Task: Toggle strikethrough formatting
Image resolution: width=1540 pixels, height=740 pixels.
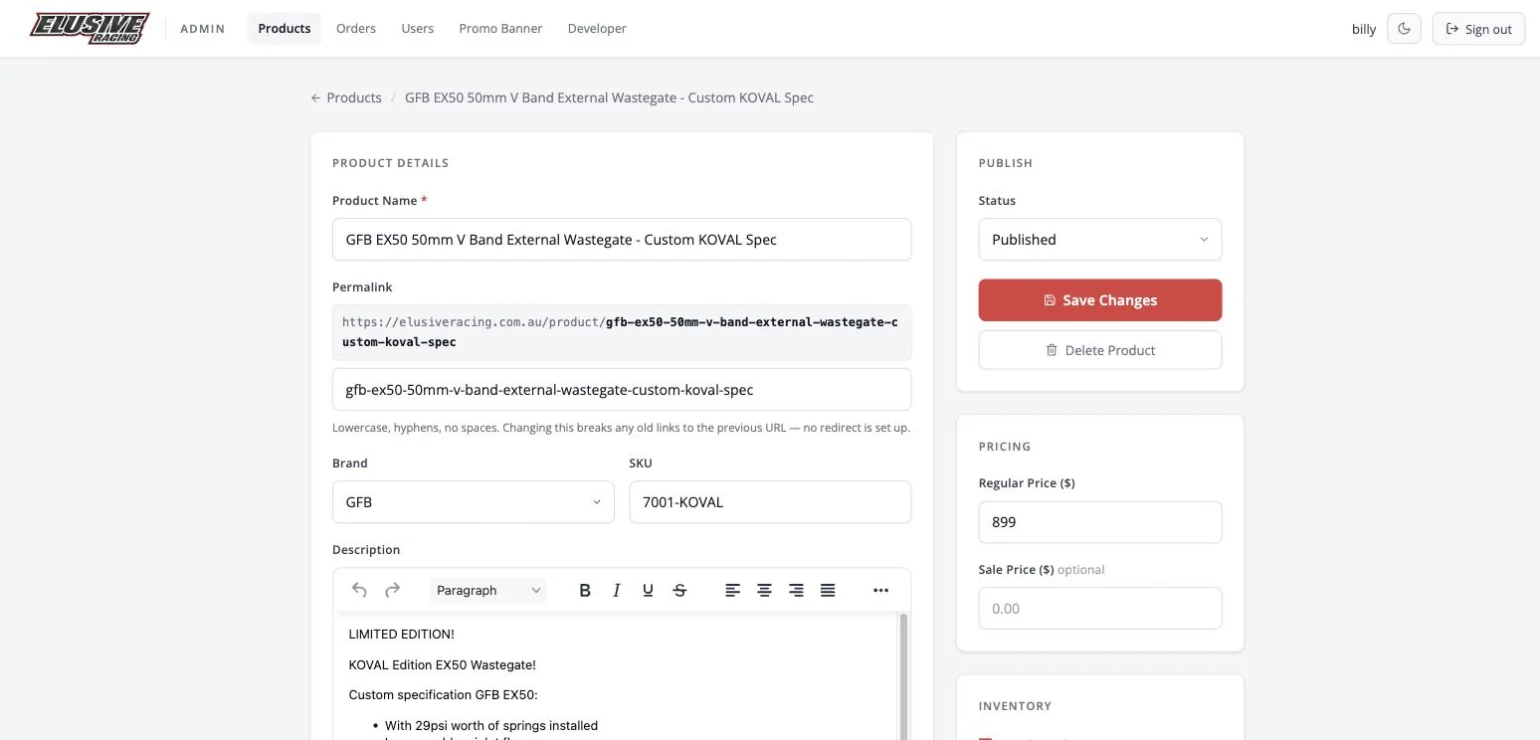Action: (x=680, y=590)
